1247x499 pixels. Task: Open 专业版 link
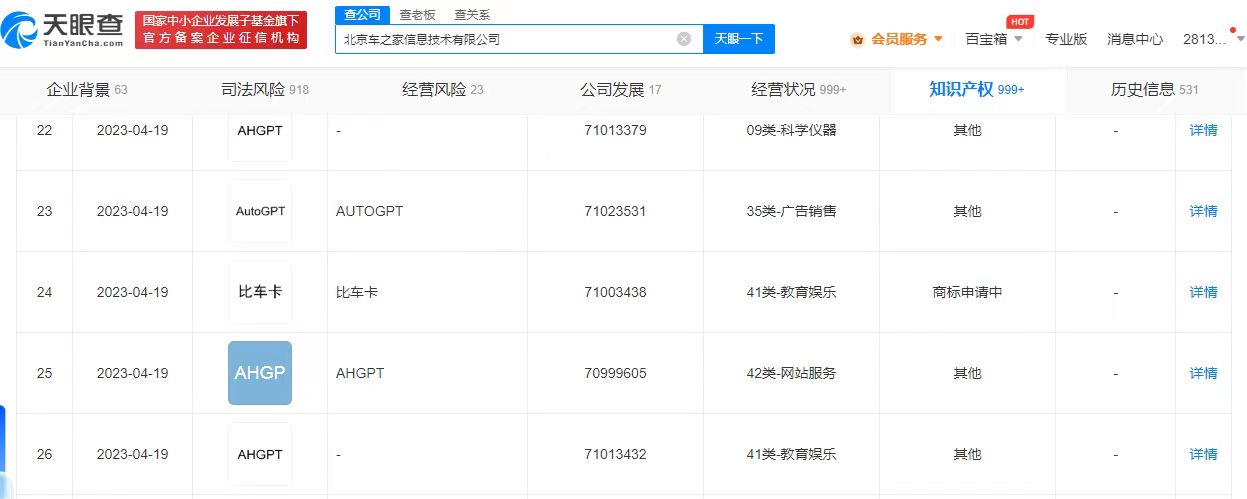[x=1066, y=39]
